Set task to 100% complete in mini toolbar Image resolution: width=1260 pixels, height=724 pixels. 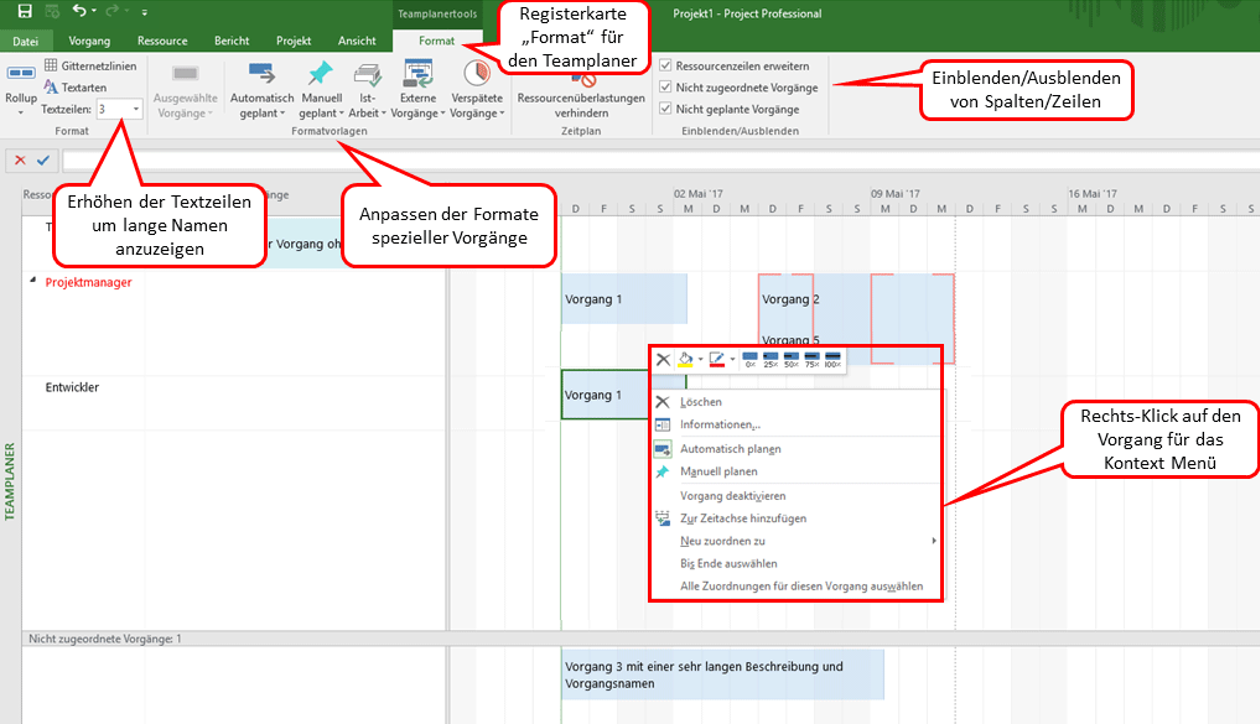(832, 360)
